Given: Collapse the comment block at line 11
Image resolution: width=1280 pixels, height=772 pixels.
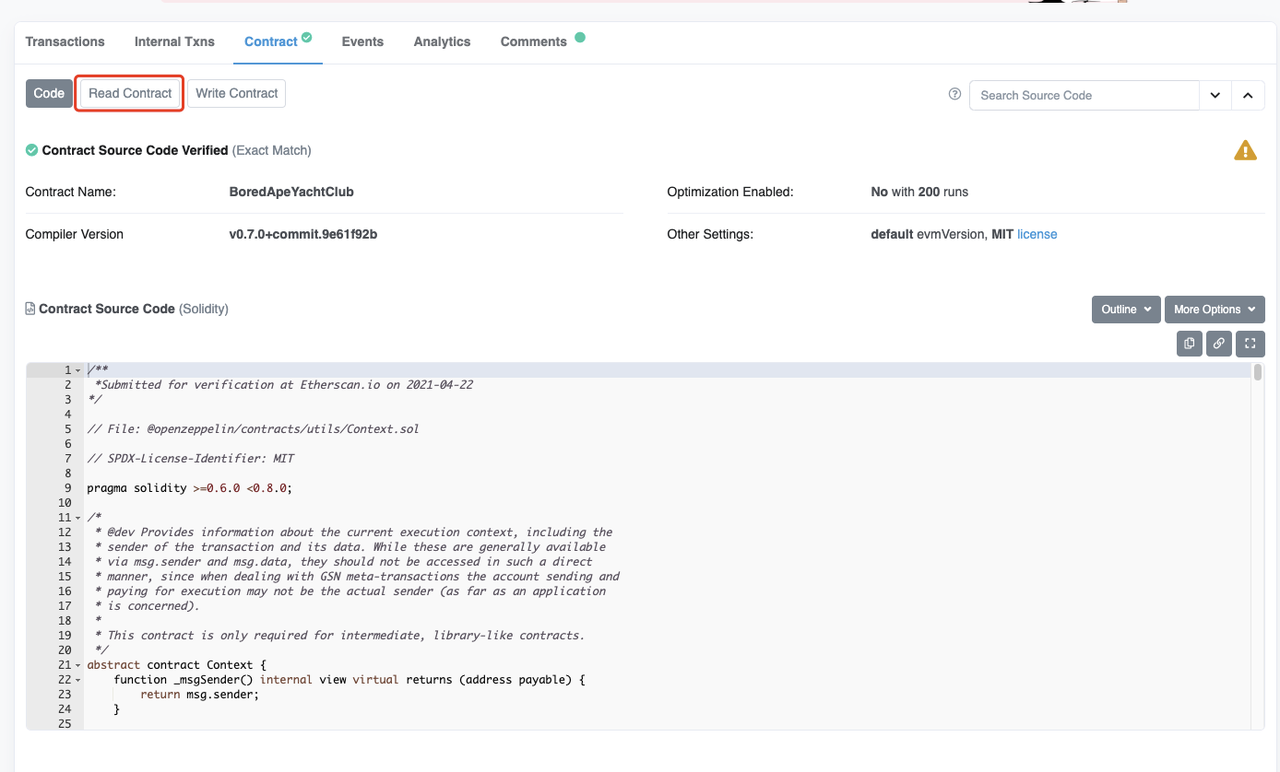Looking at the screenshot, I should [78, 518].
